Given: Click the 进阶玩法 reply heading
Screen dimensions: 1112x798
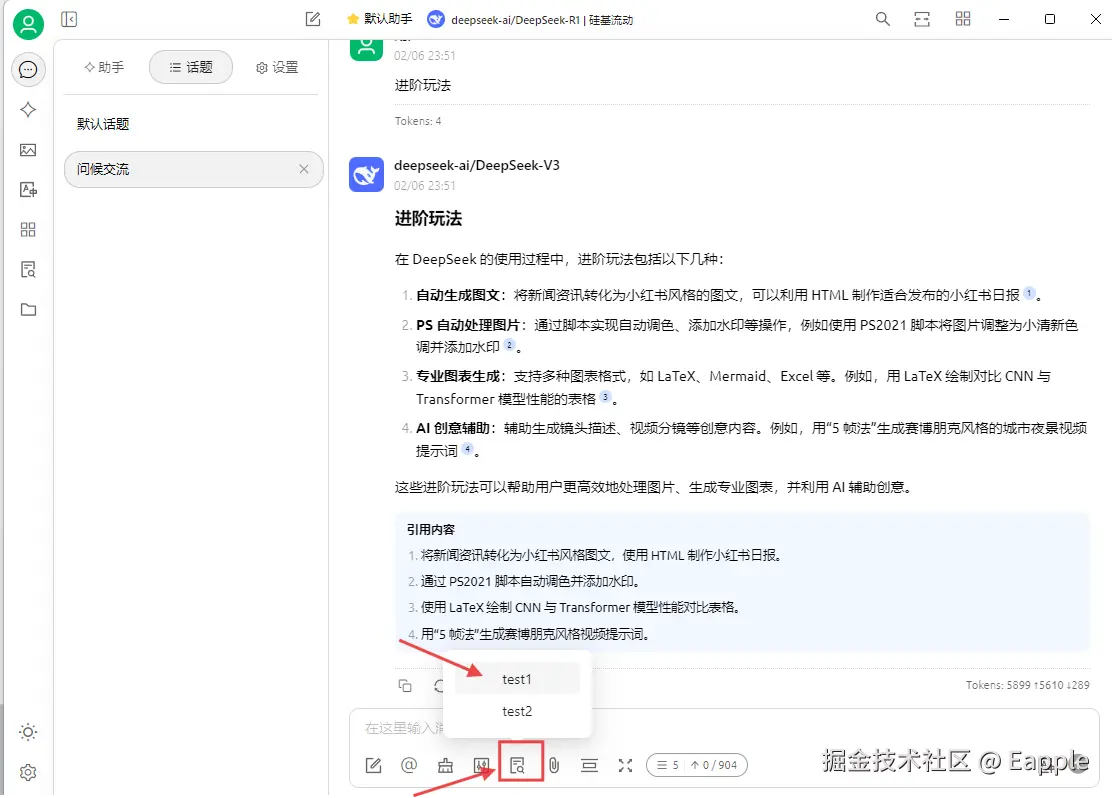Looking at the screenshot, I should coord(428,218).
